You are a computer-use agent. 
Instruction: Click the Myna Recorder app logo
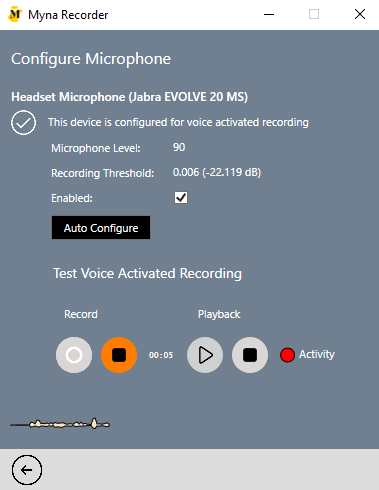(x=15, y=15)
